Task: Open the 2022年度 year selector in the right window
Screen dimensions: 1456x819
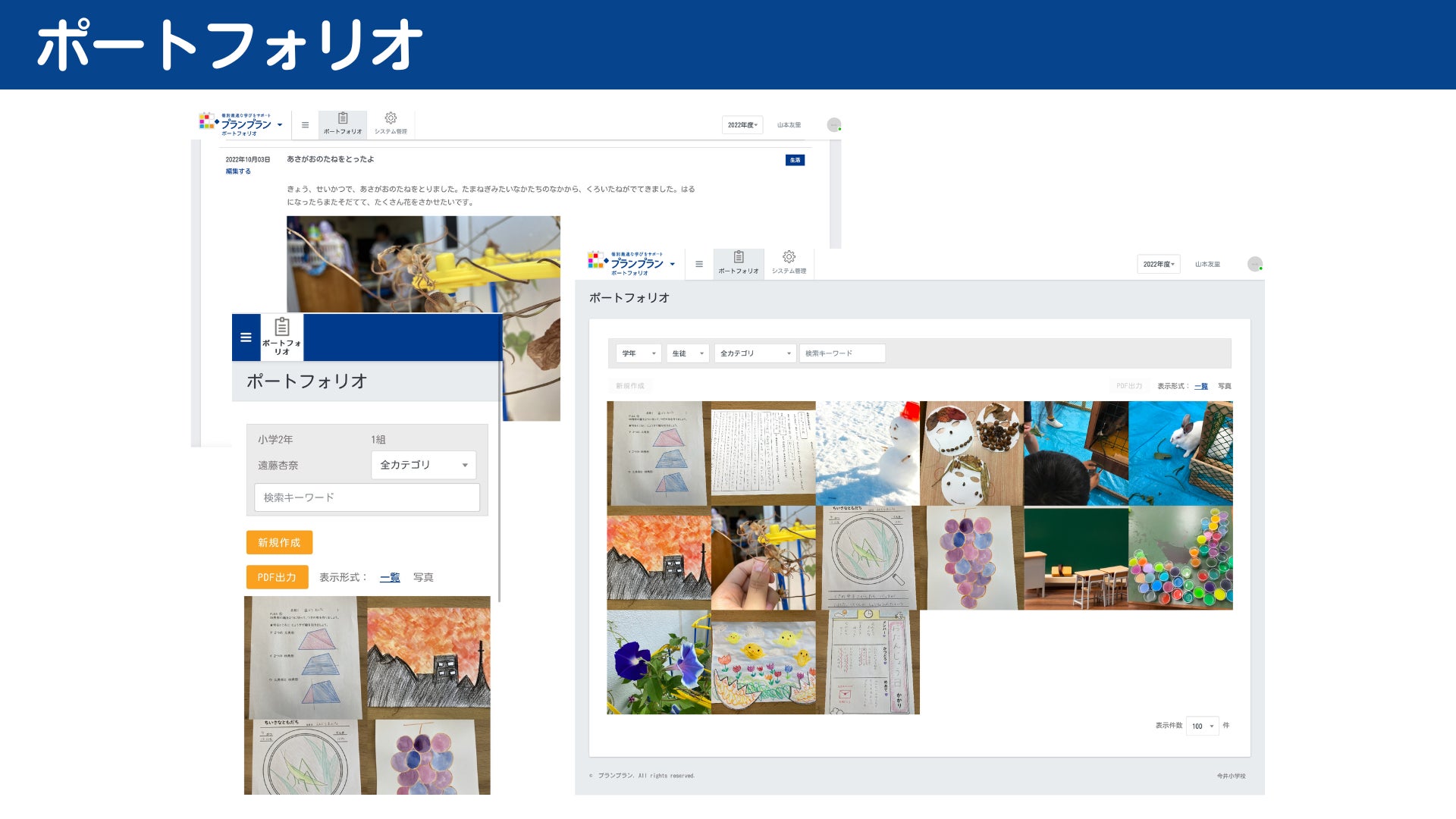Action: click(x=1158, y=265)
